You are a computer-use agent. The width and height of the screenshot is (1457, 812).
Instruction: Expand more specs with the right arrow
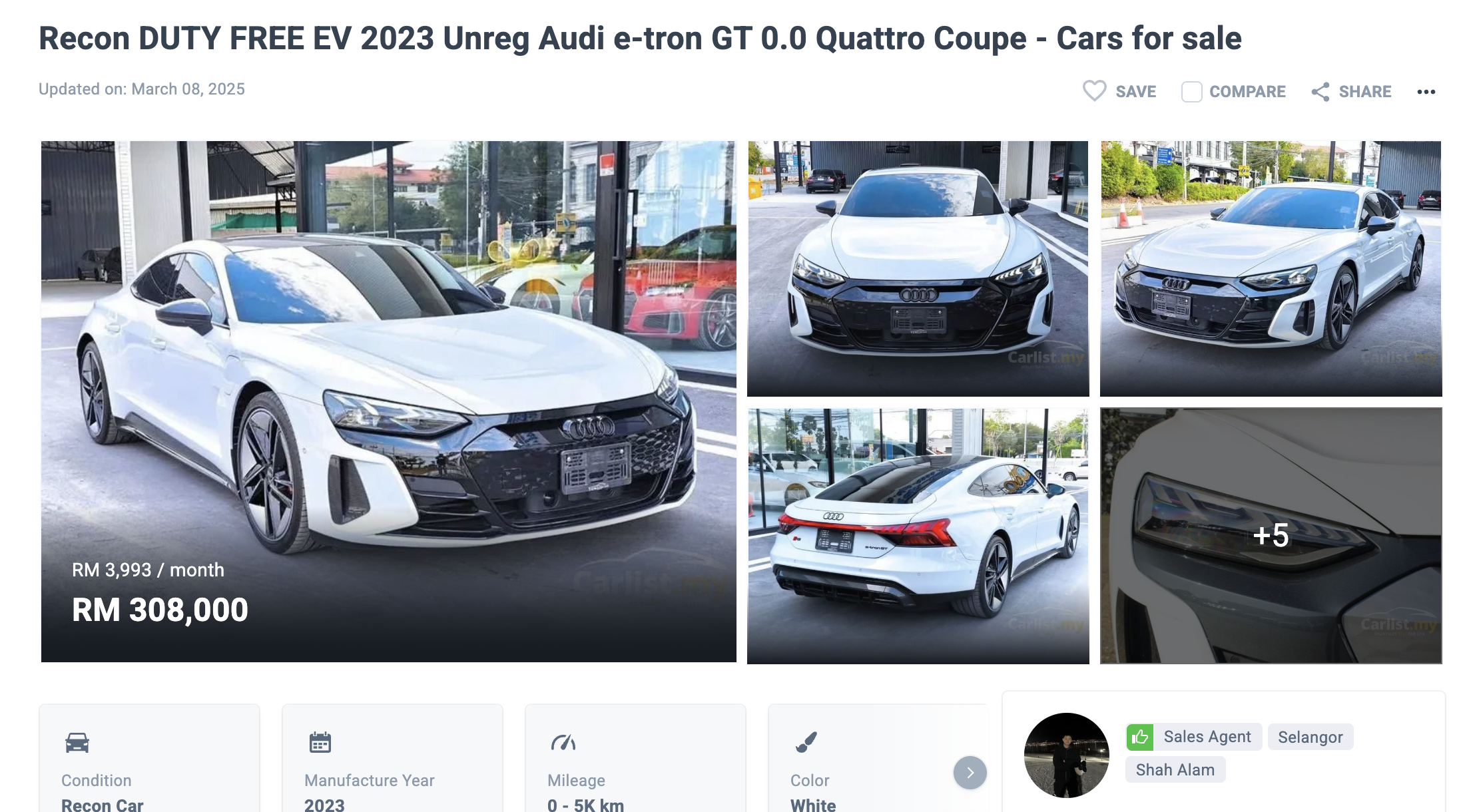point(970,773)
